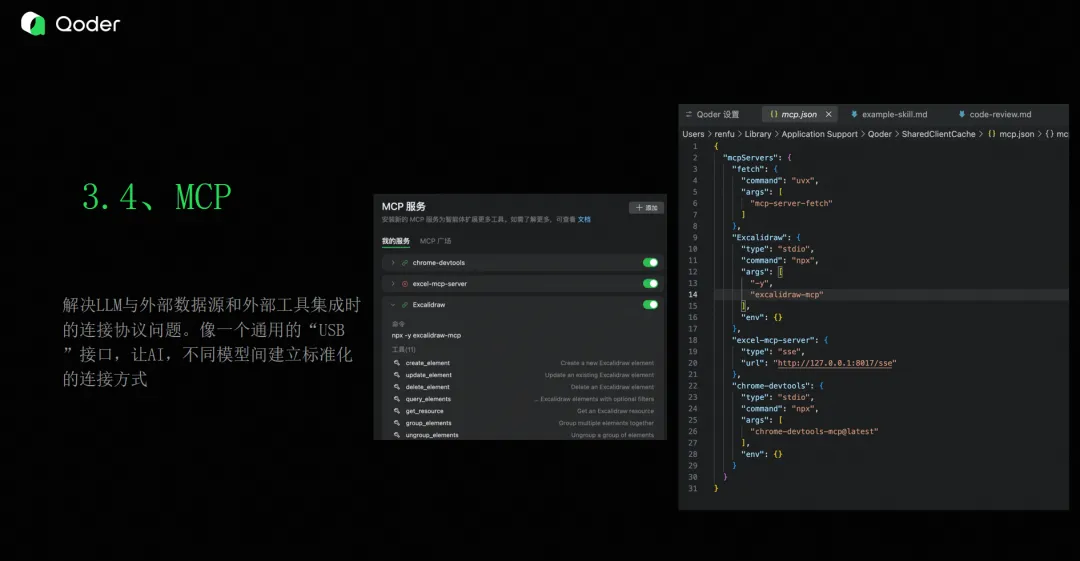Select the query_elements tool row

pos(523,399)
